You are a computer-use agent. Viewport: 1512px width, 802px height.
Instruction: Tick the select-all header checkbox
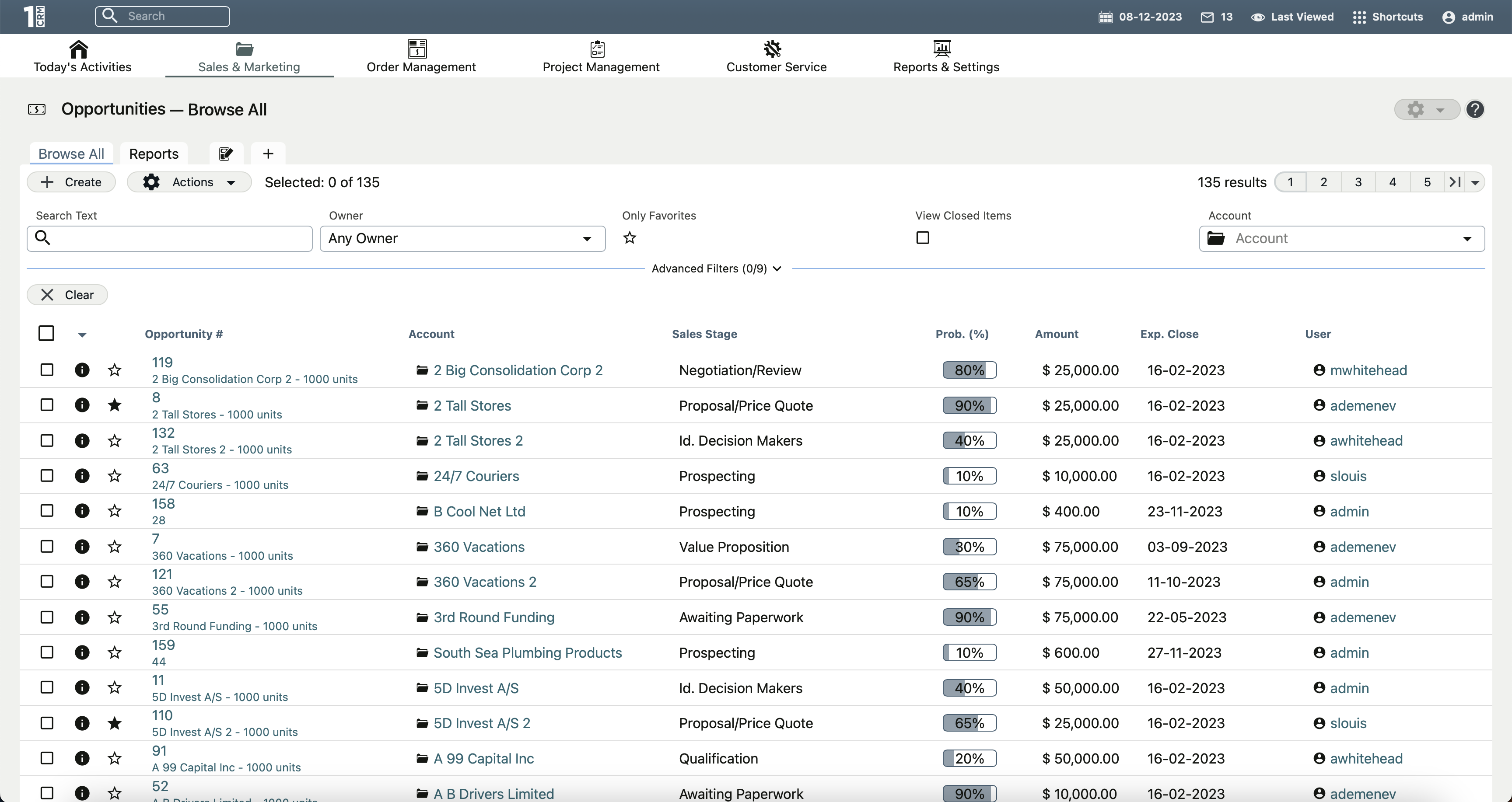point(46,333)
